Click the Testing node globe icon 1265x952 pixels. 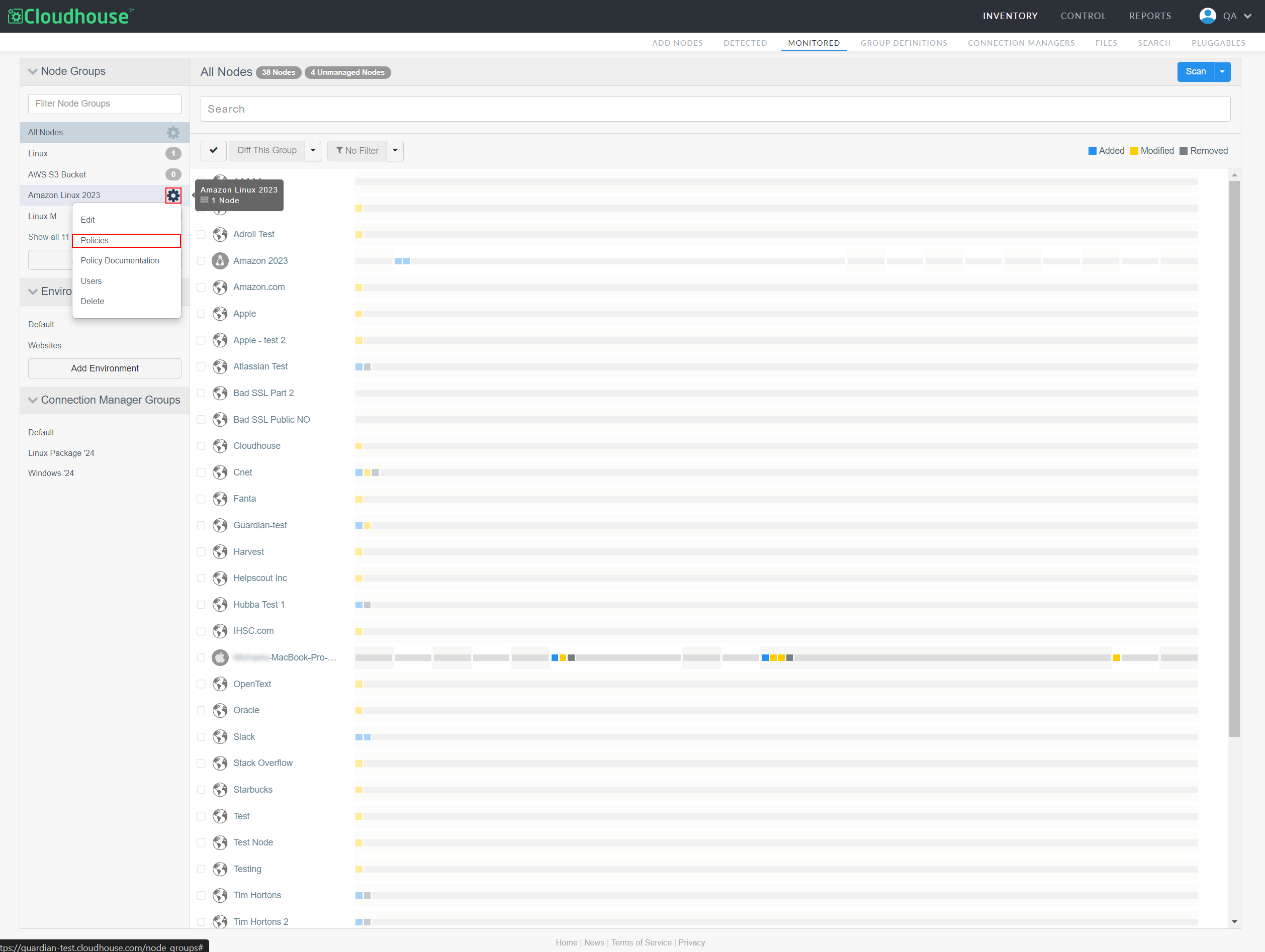coord(220,869)
